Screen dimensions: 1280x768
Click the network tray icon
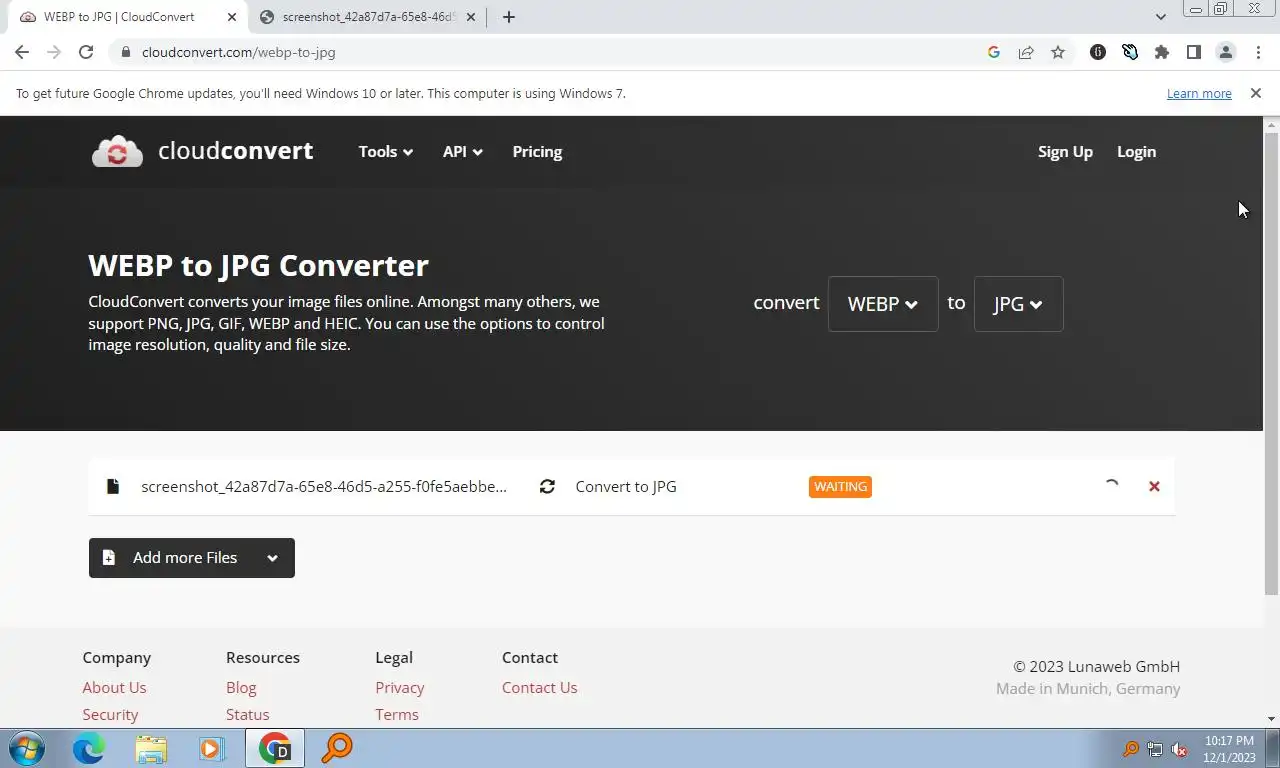(x=1155, y=749)
